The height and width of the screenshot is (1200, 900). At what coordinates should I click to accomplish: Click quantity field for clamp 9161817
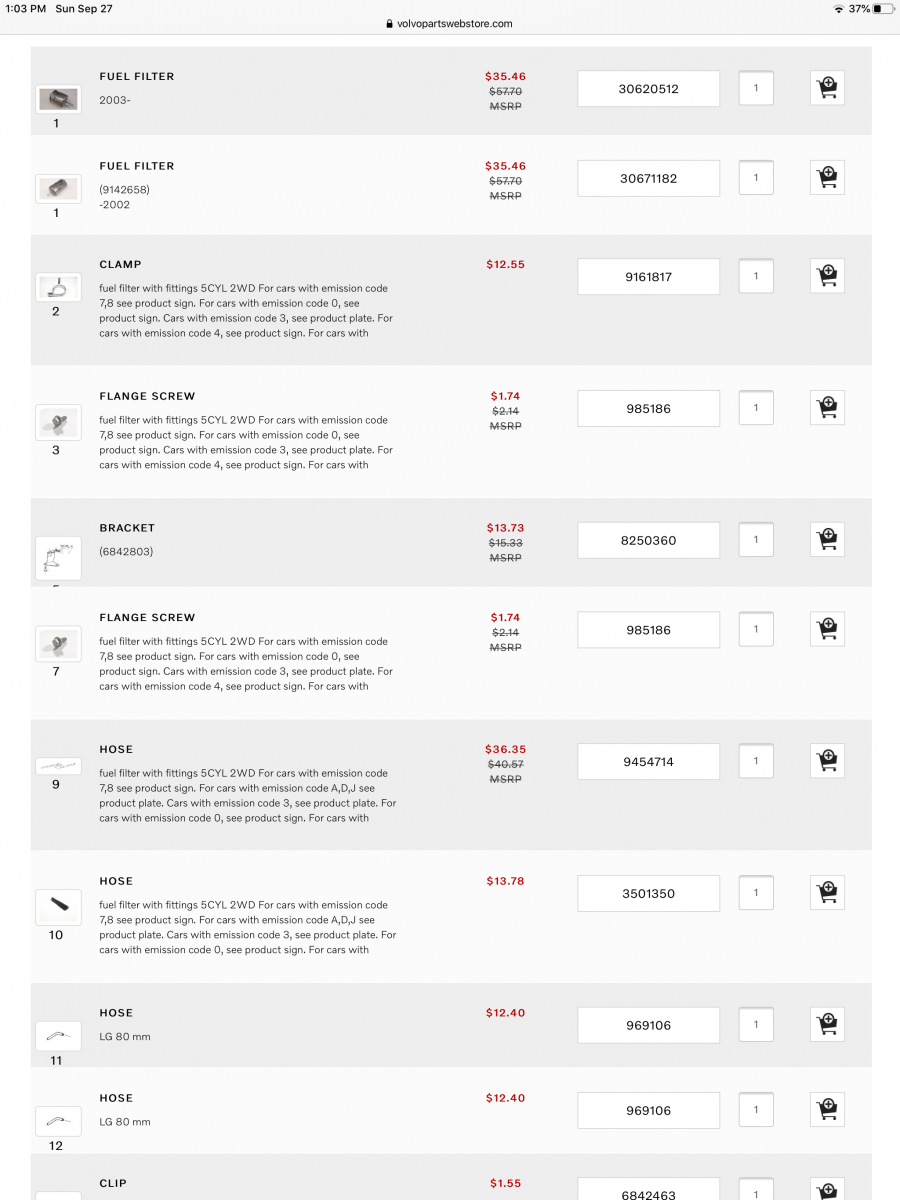pyautogui.click(x=756, y=276)
